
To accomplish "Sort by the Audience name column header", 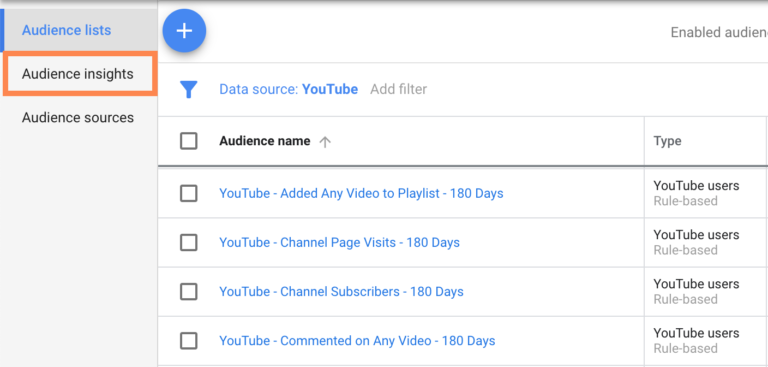I will pyautogui.click(x=264, y=141).
